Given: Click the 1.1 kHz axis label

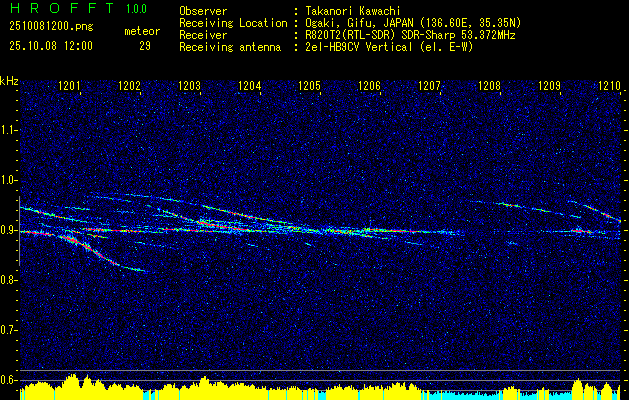Looking at the screenshot, I should (x=8, y=130).
